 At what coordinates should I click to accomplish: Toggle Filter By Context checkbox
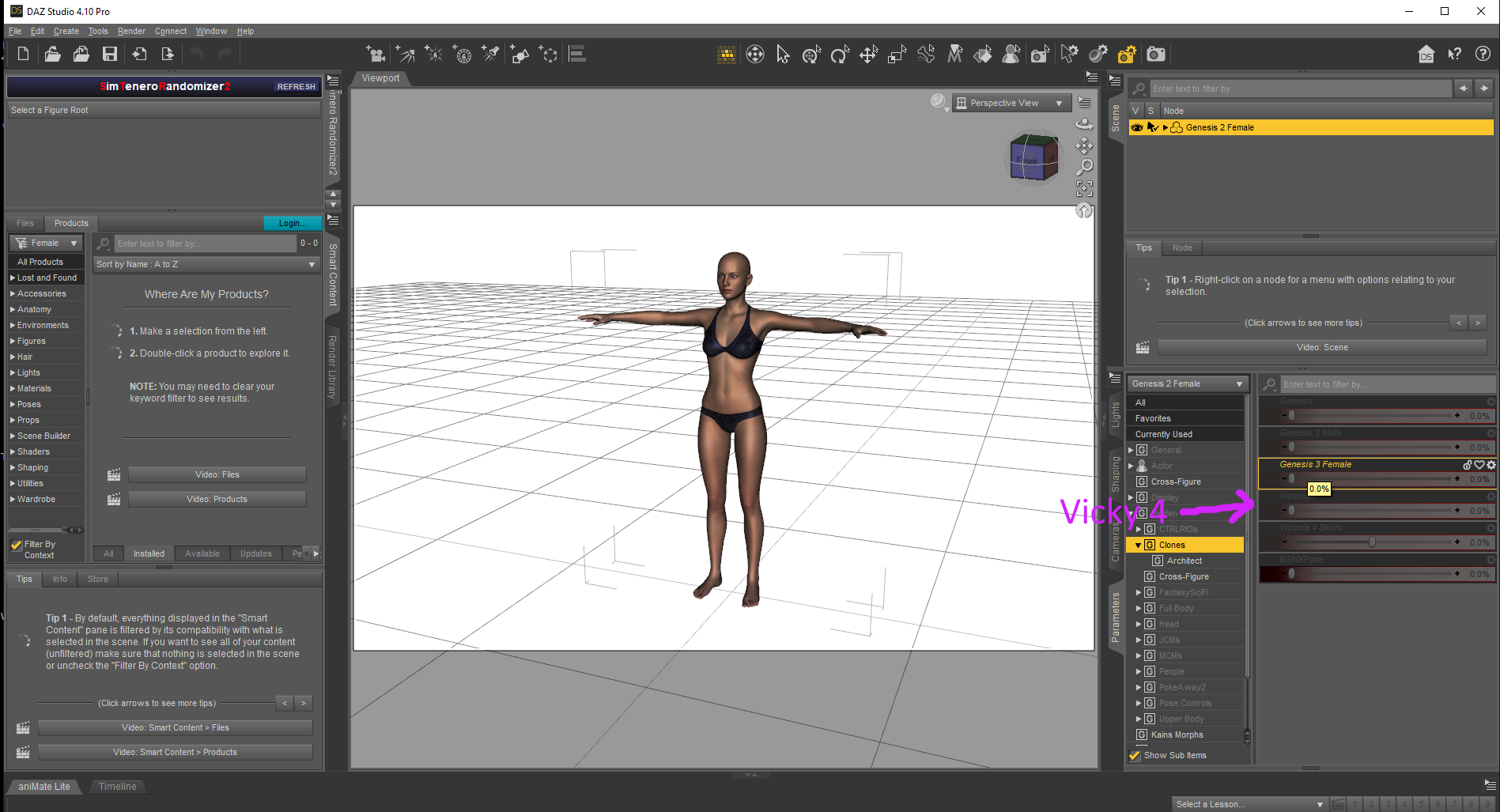pyautogui.click(x=17, y=545)
